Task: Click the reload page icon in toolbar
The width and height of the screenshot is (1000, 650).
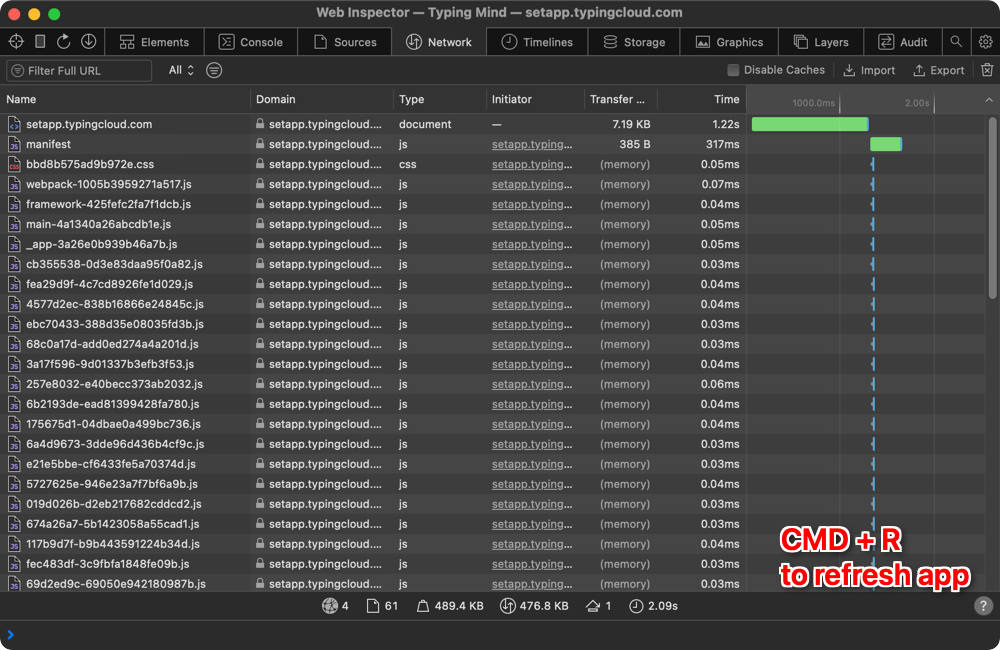Action: [x=64, y=41]
